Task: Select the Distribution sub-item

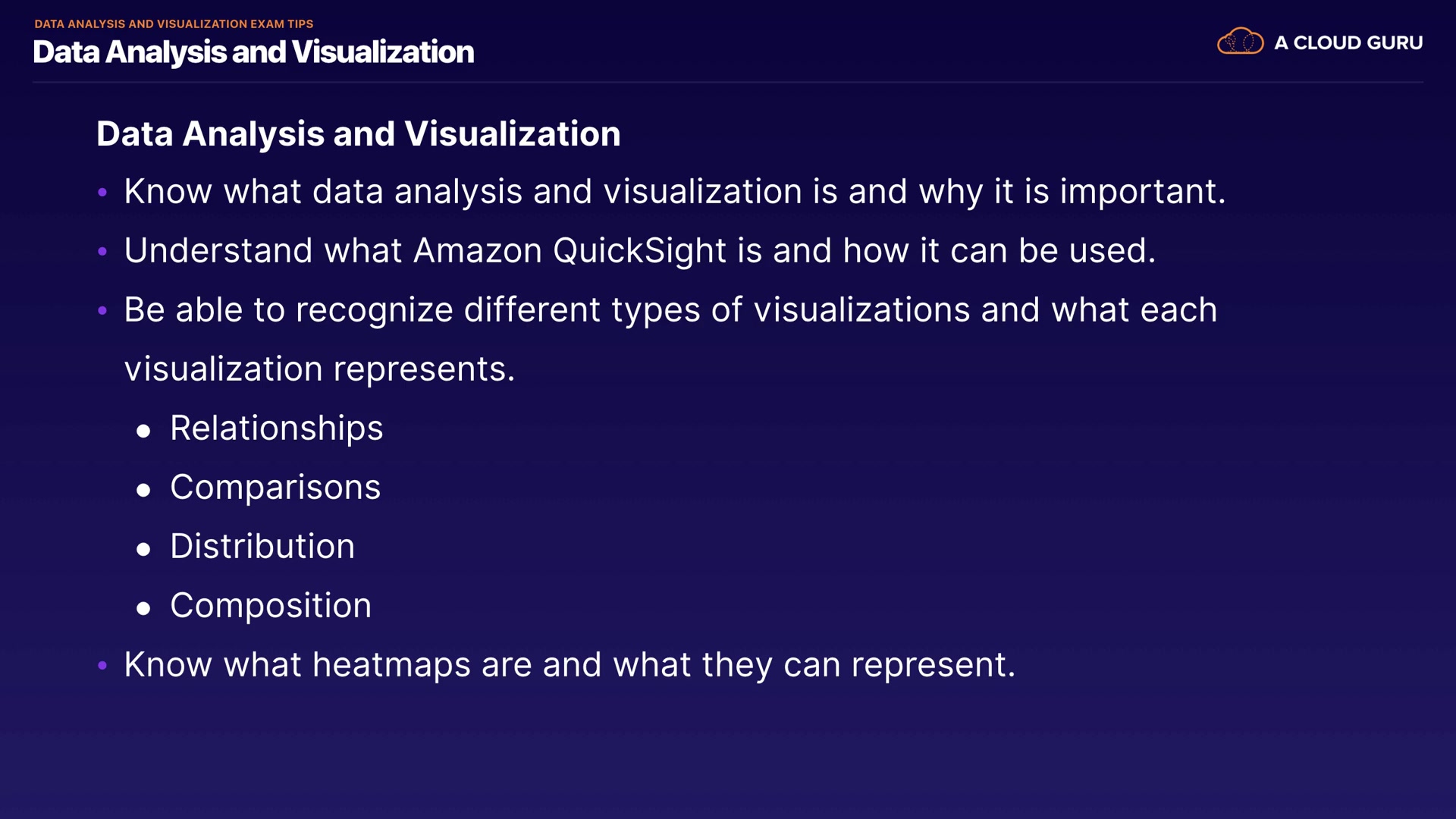Action: tap(262, 547)
